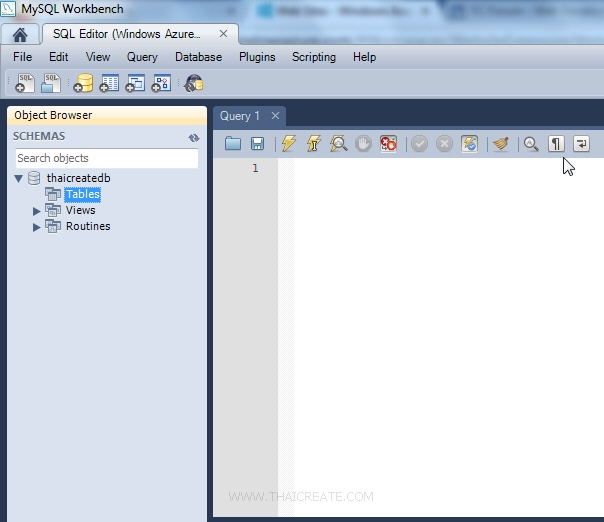Image resolution: width=604 pixels, height=522 pixels.
Task: Click the reconnect to DBMS icon
Action: point(194,83)
